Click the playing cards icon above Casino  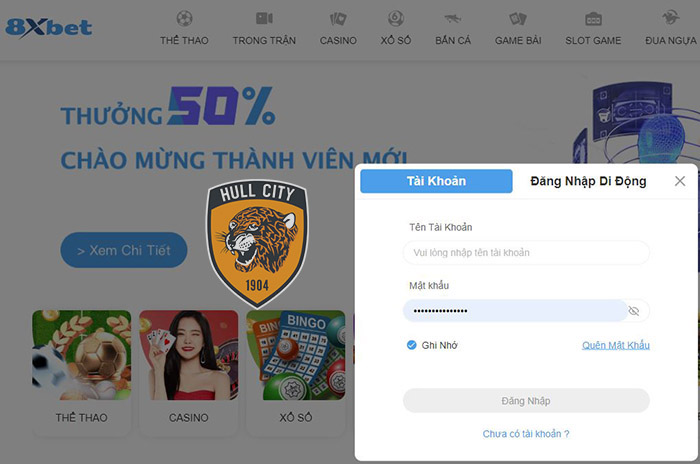pyautogui.click(x=338, y=19)
